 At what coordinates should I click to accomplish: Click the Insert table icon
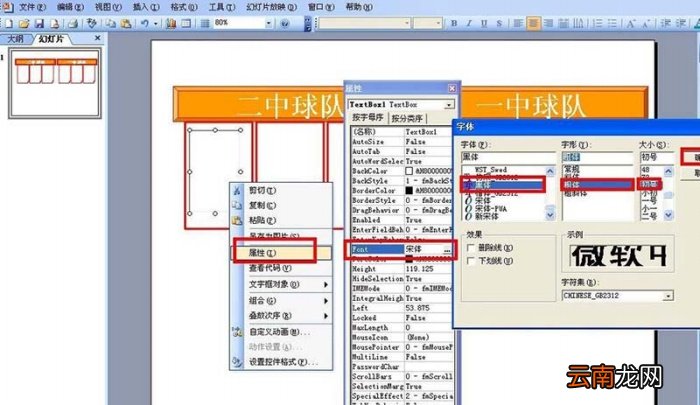186,23
